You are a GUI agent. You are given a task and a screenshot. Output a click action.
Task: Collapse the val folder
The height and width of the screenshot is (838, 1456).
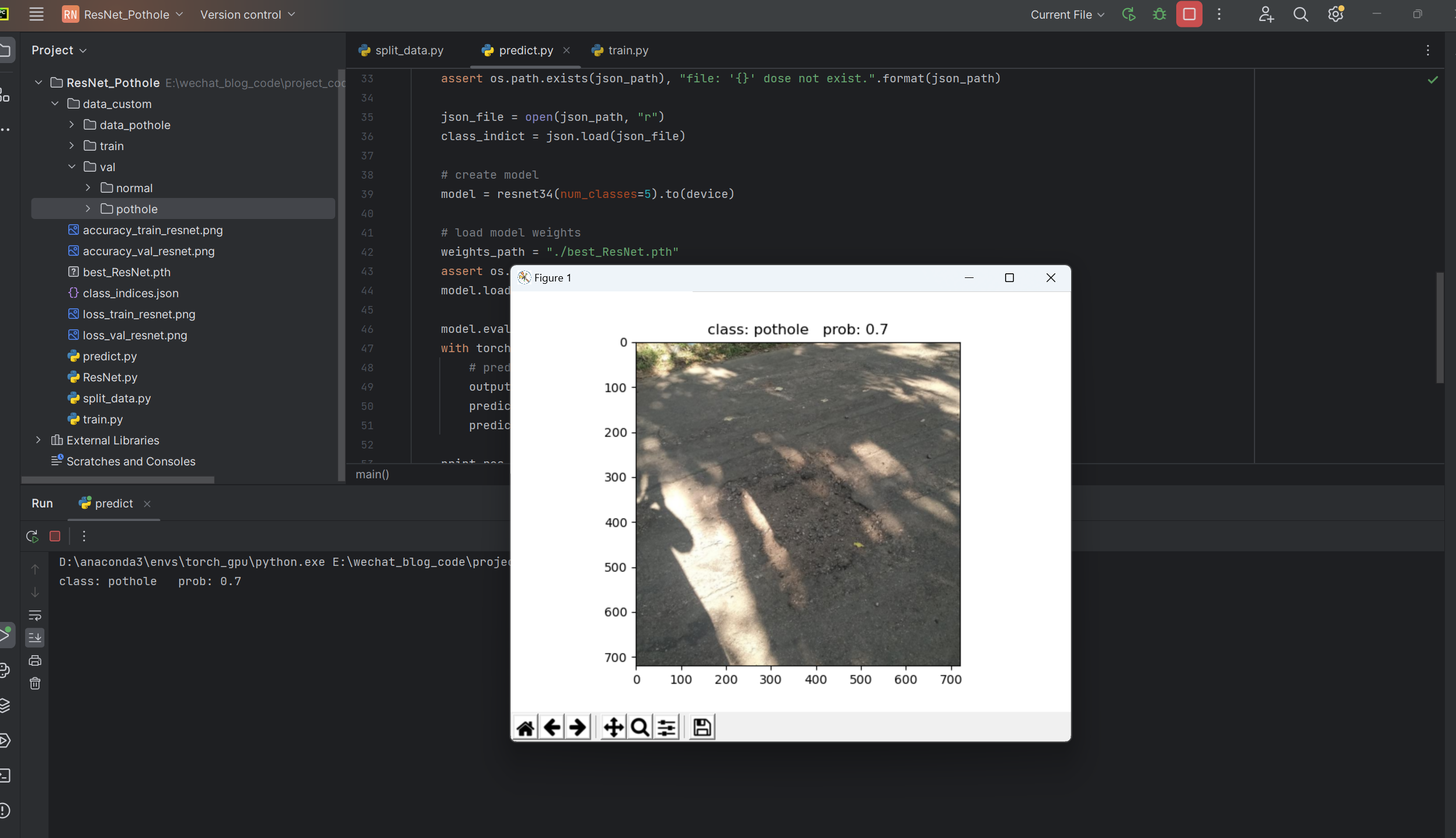pyautogui.click(x=72, y=167)
